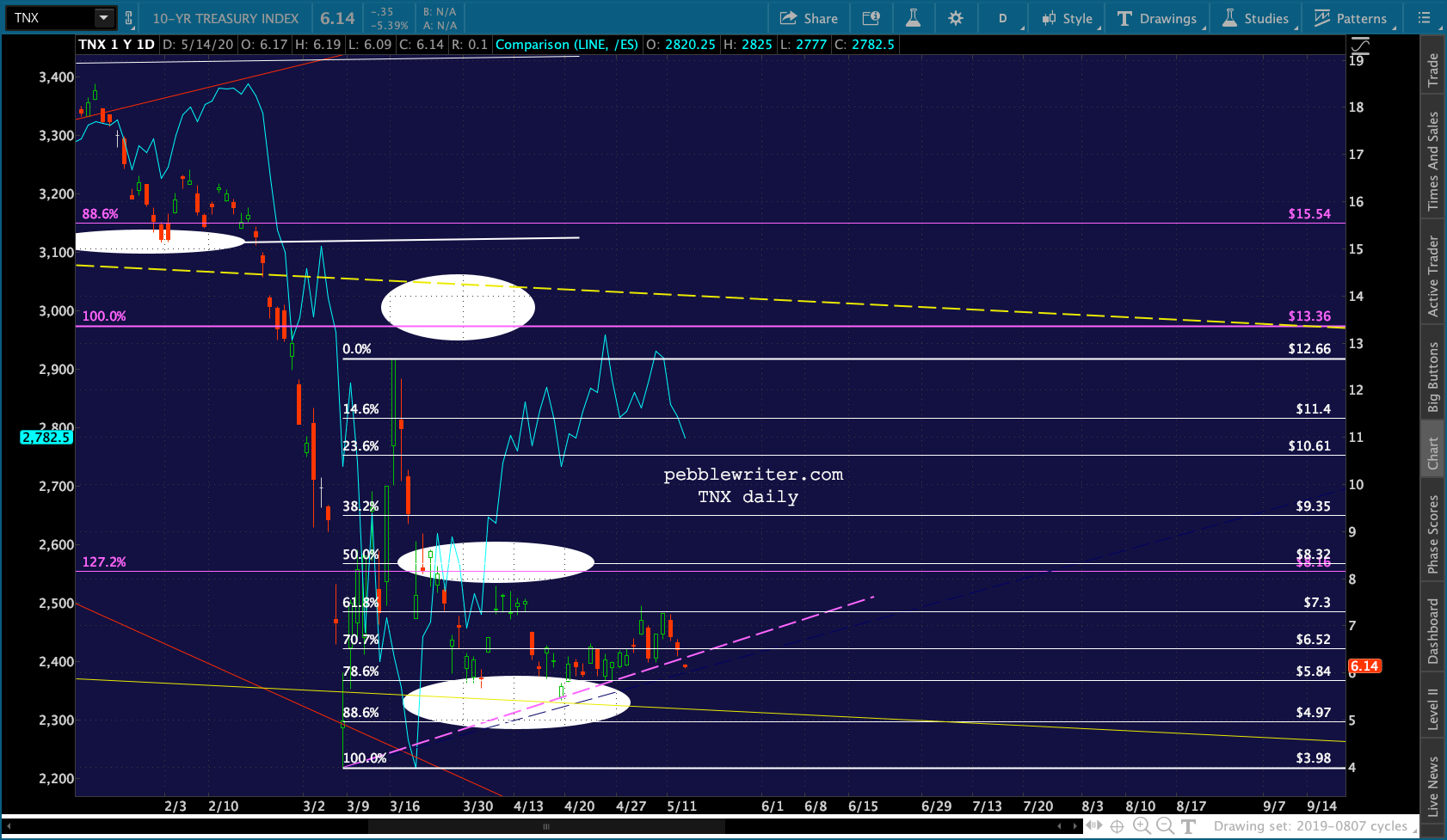
Task: Click the zoom in magnifier
Action: click(x=1142, y=826)
